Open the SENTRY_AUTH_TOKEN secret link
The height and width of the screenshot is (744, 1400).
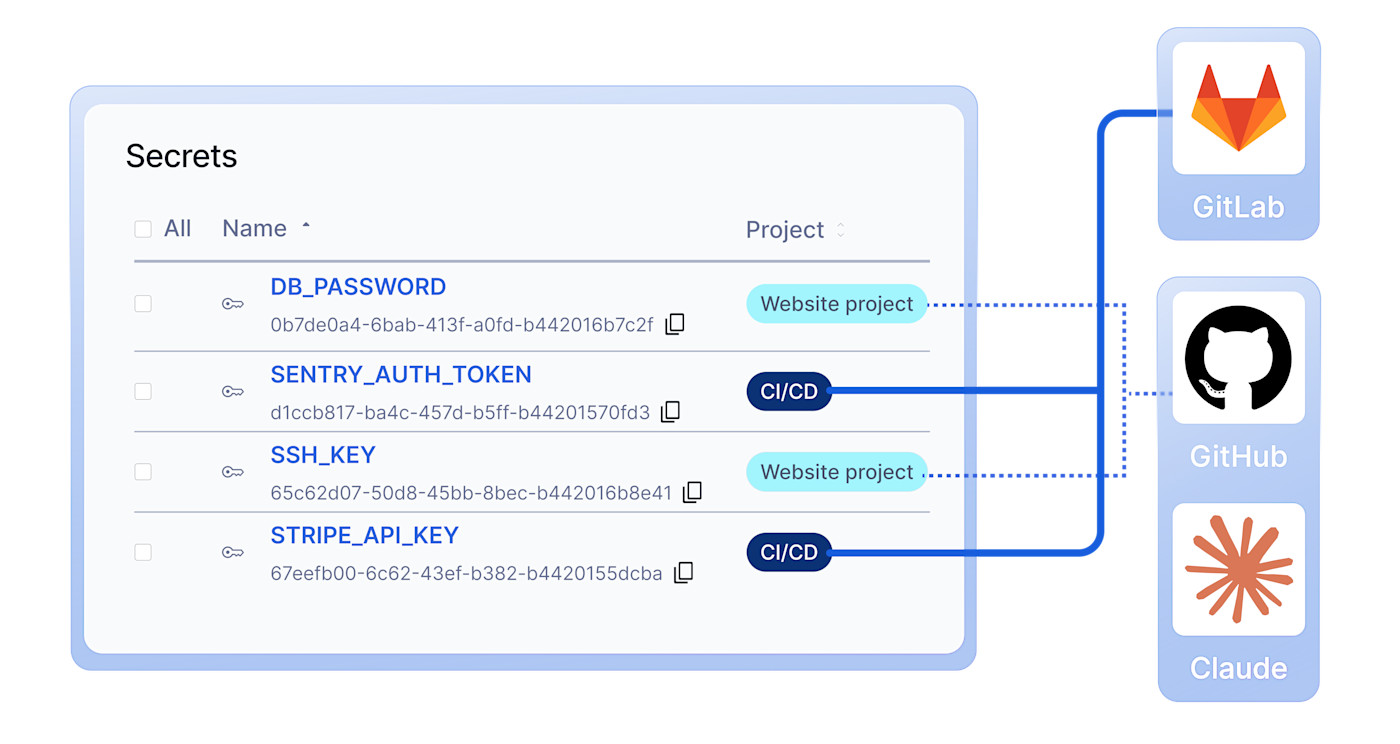[401, 375]
